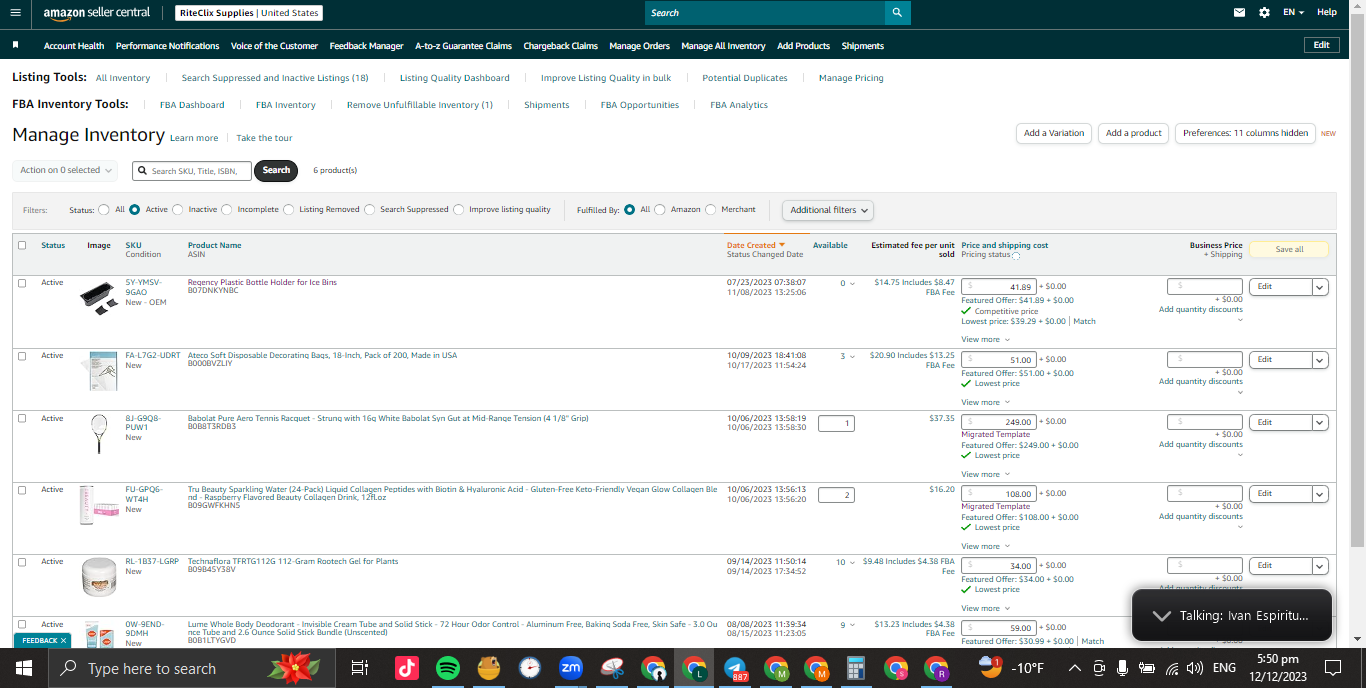Open the Manage Pricing tab
1366x688 pixels.
(x=851, y=78)
